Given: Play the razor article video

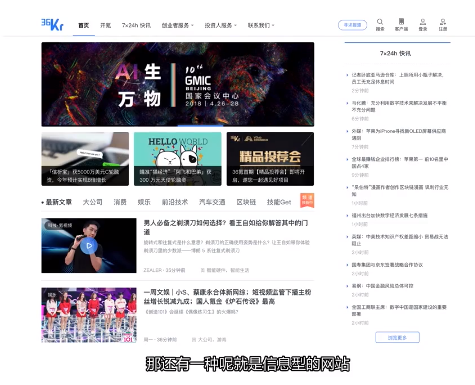Looking at the screenshot, I should (89, 246).
